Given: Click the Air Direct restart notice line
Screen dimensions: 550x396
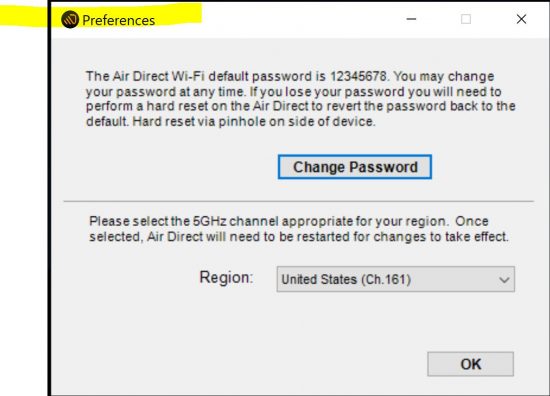Looking at the screenshot, I should click(299, 237).
